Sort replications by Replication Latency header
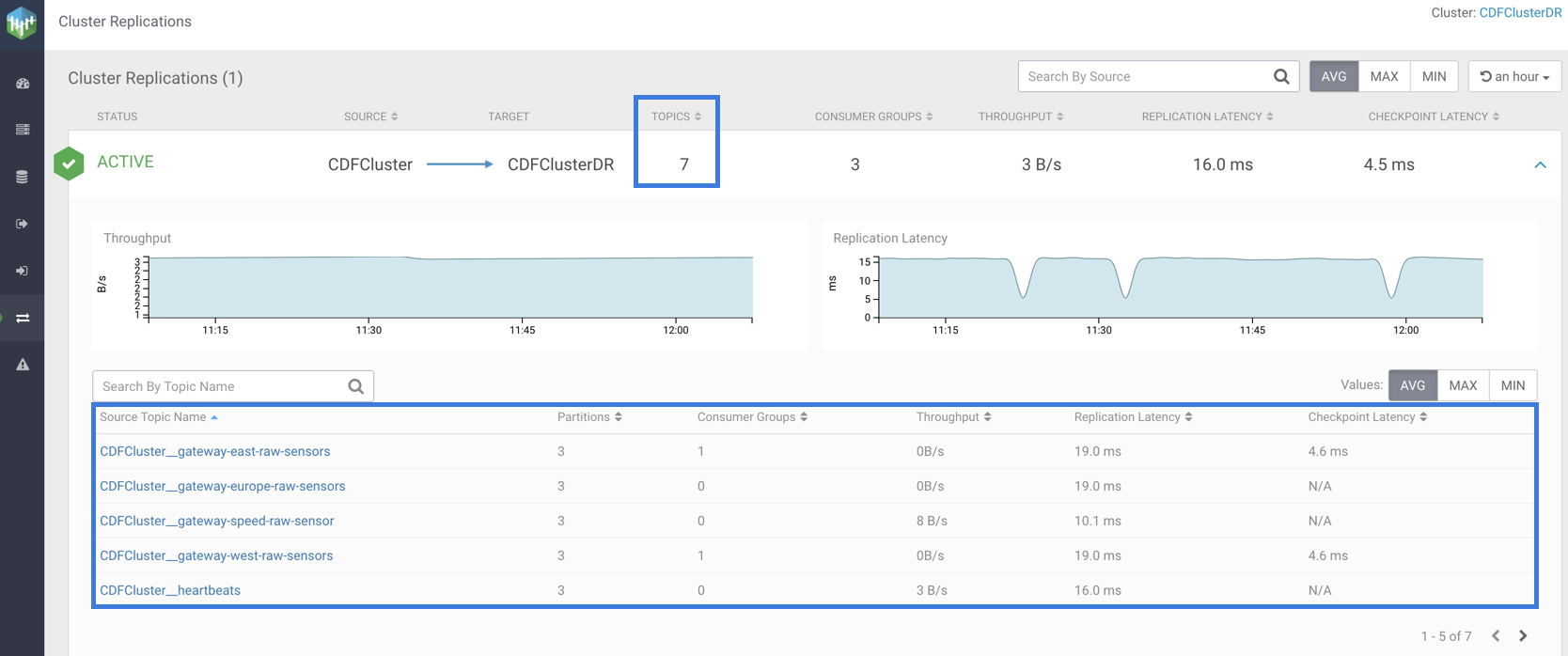 point(1207,117)
